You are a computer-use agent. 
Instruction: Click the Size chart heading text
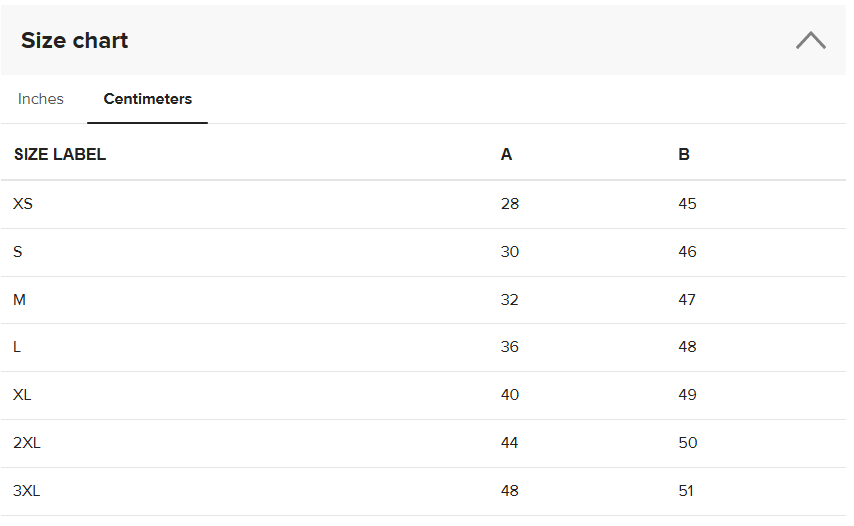coord(75,41)
